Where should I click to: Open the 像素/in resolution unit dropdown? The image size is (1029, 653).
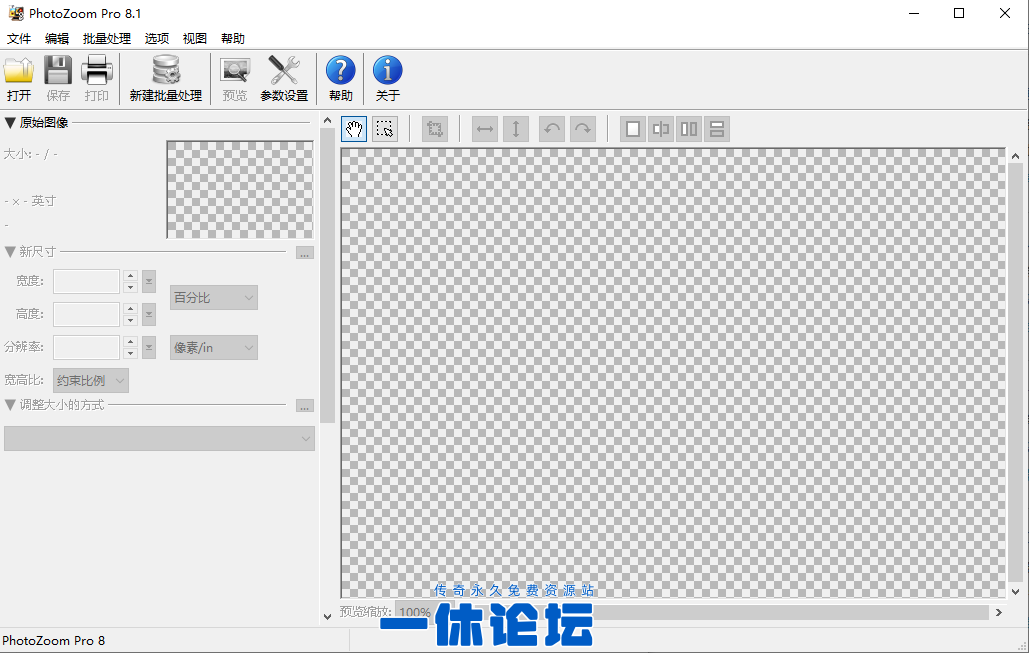pyautogui.click(x=214, y=347)
